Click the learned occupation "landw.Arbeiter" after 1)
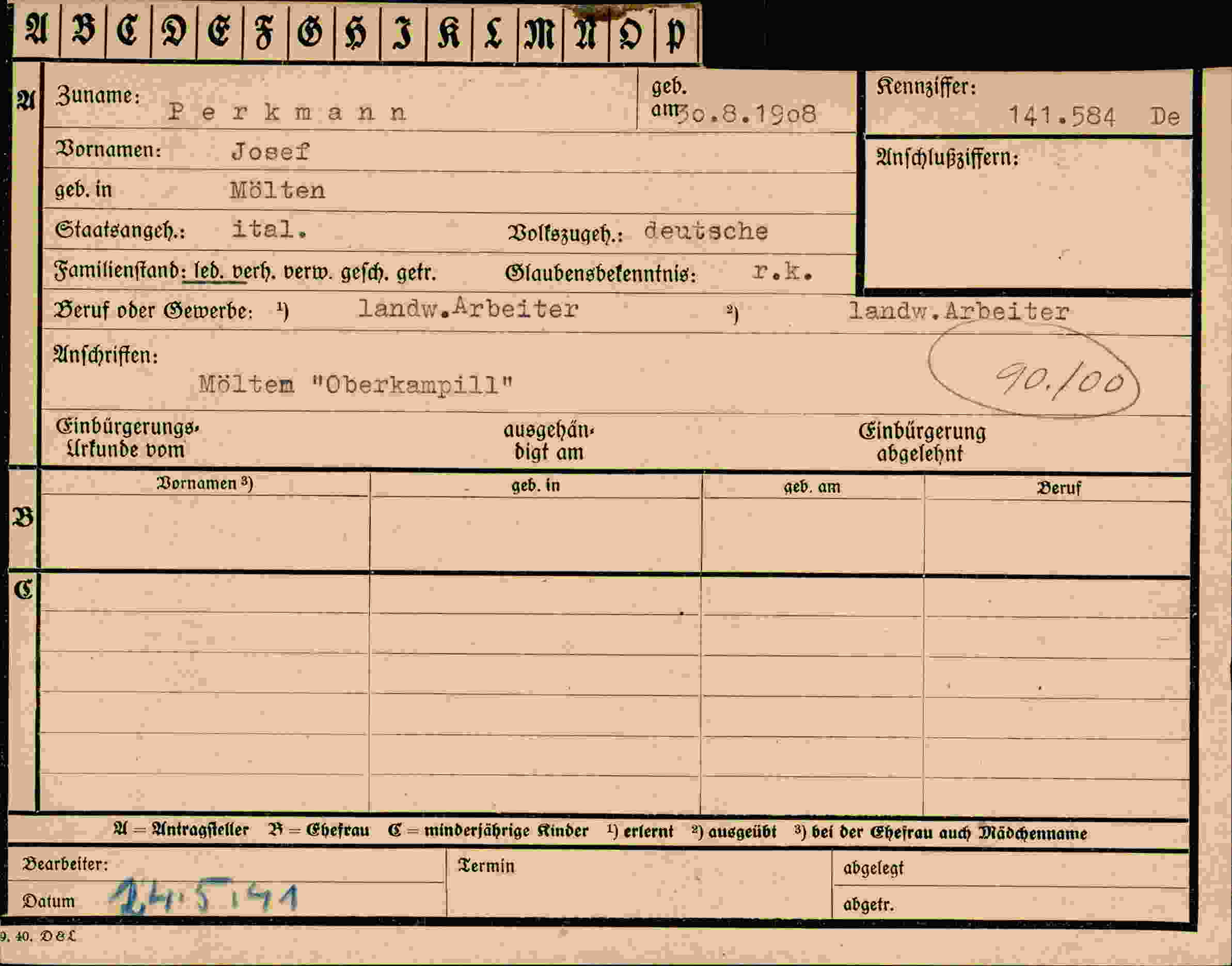1232x966 pixels. point(468,309)
